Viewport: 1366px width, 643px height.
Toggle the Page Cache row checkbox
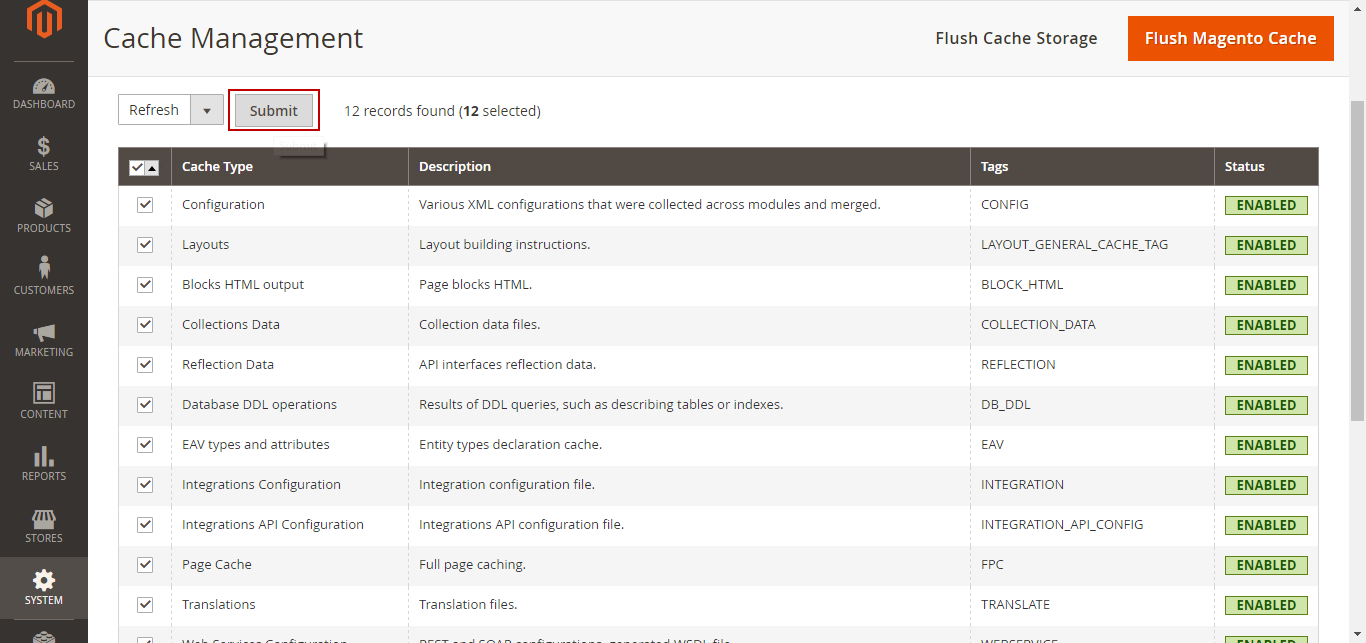click(x=145, y=565)
